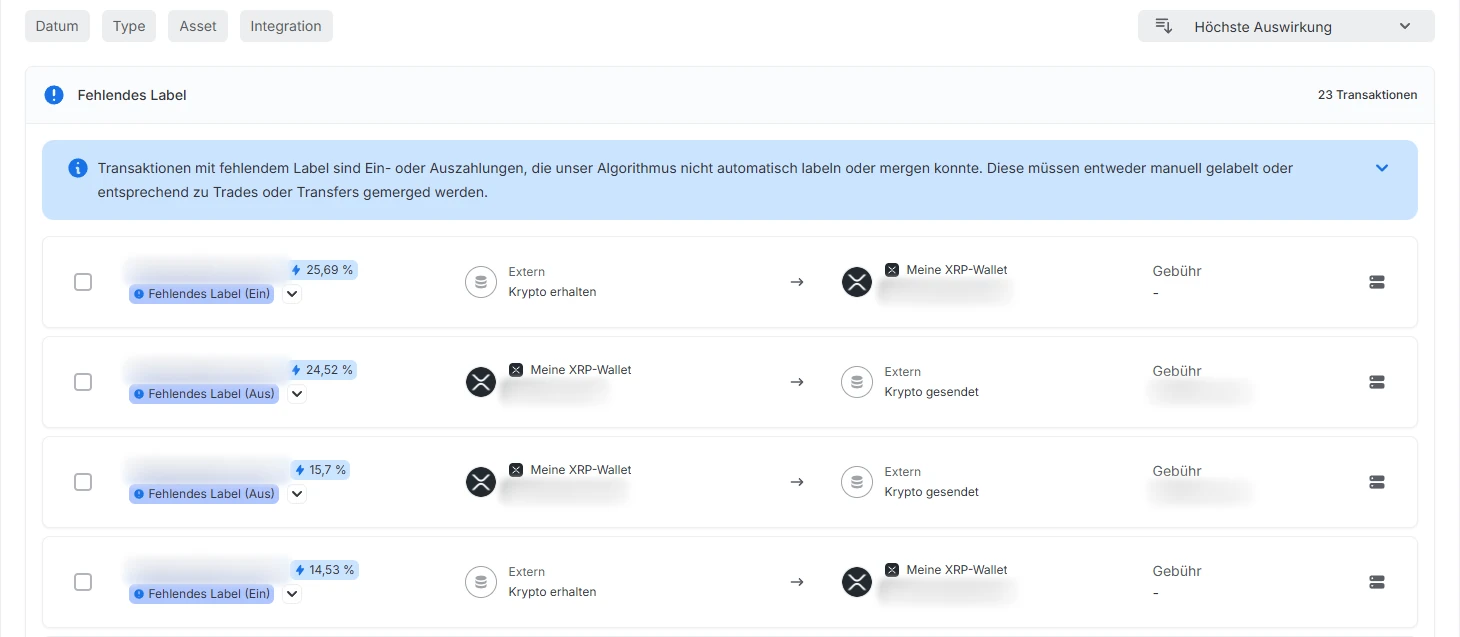Click Meine XRP-Wallet in the 24,52 % row
The width and height of the screenshot is (1460, 637).
tap(581, 370)
